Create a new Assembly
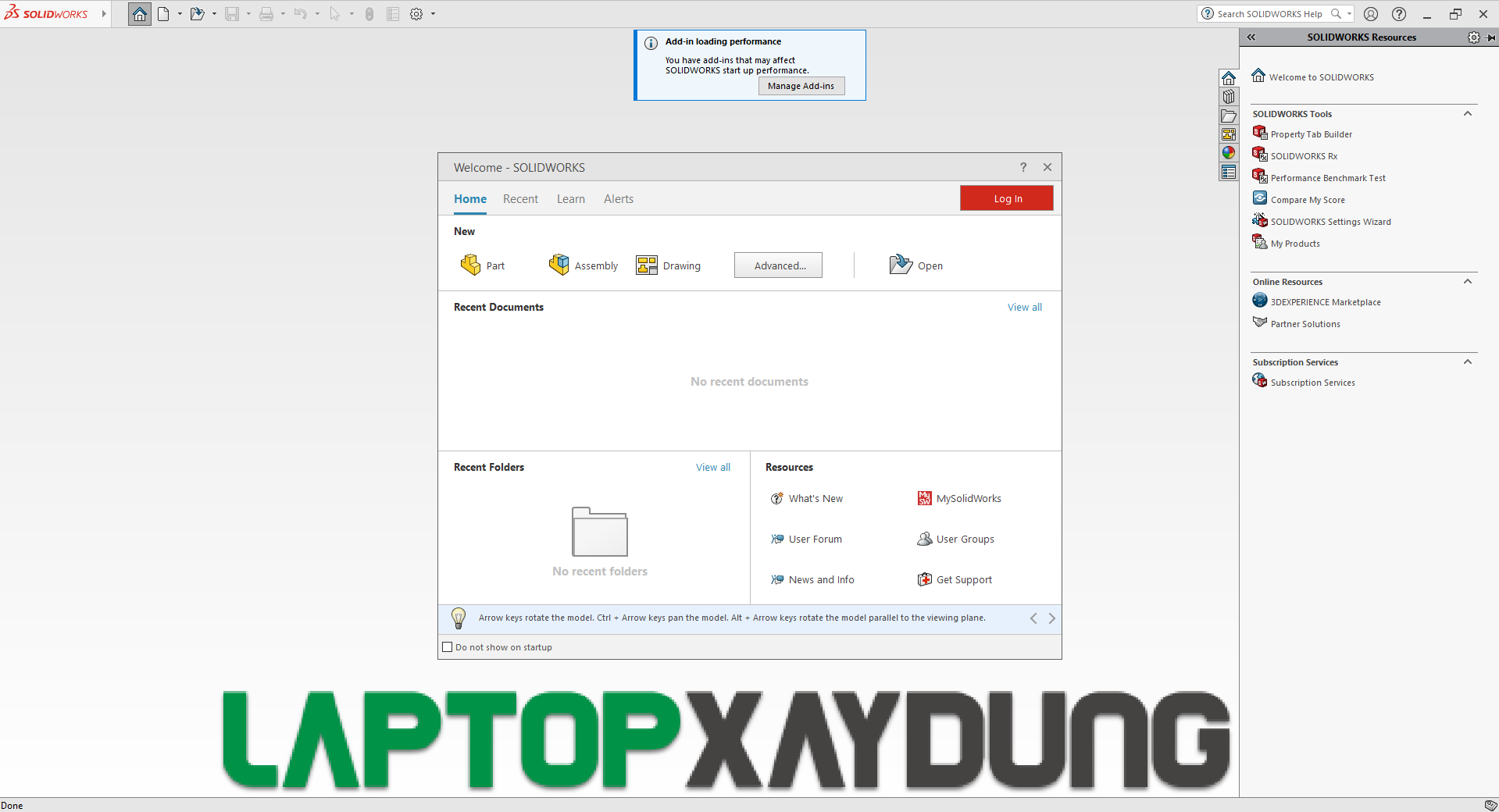1499x812 pixels. point(583,265)
